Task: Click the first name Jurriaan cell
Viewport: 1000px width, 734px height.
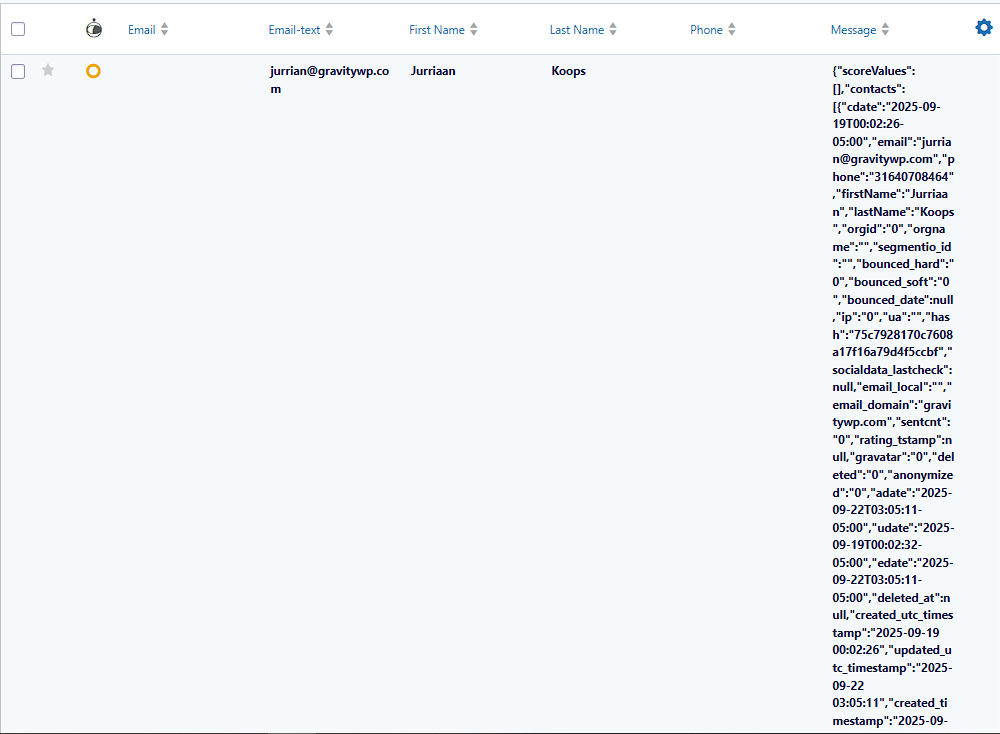Action: coord(433,71)
